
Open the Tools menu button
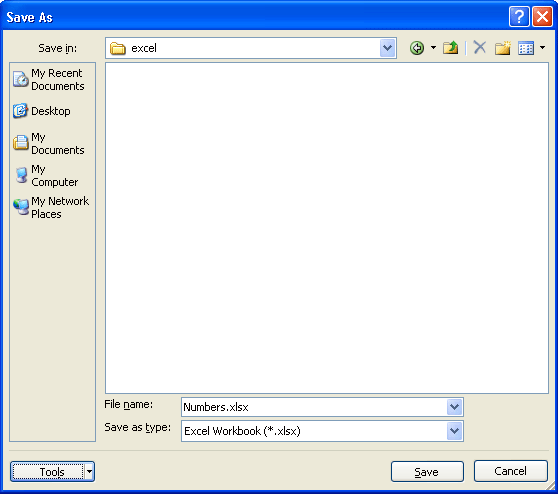click(48, 472)
